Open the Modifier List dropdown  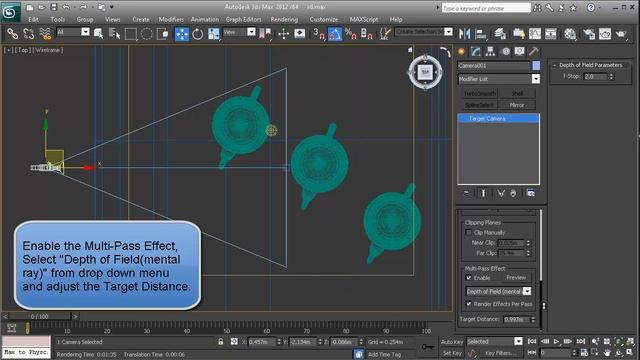pyautogui.click(x=536, y=79)
